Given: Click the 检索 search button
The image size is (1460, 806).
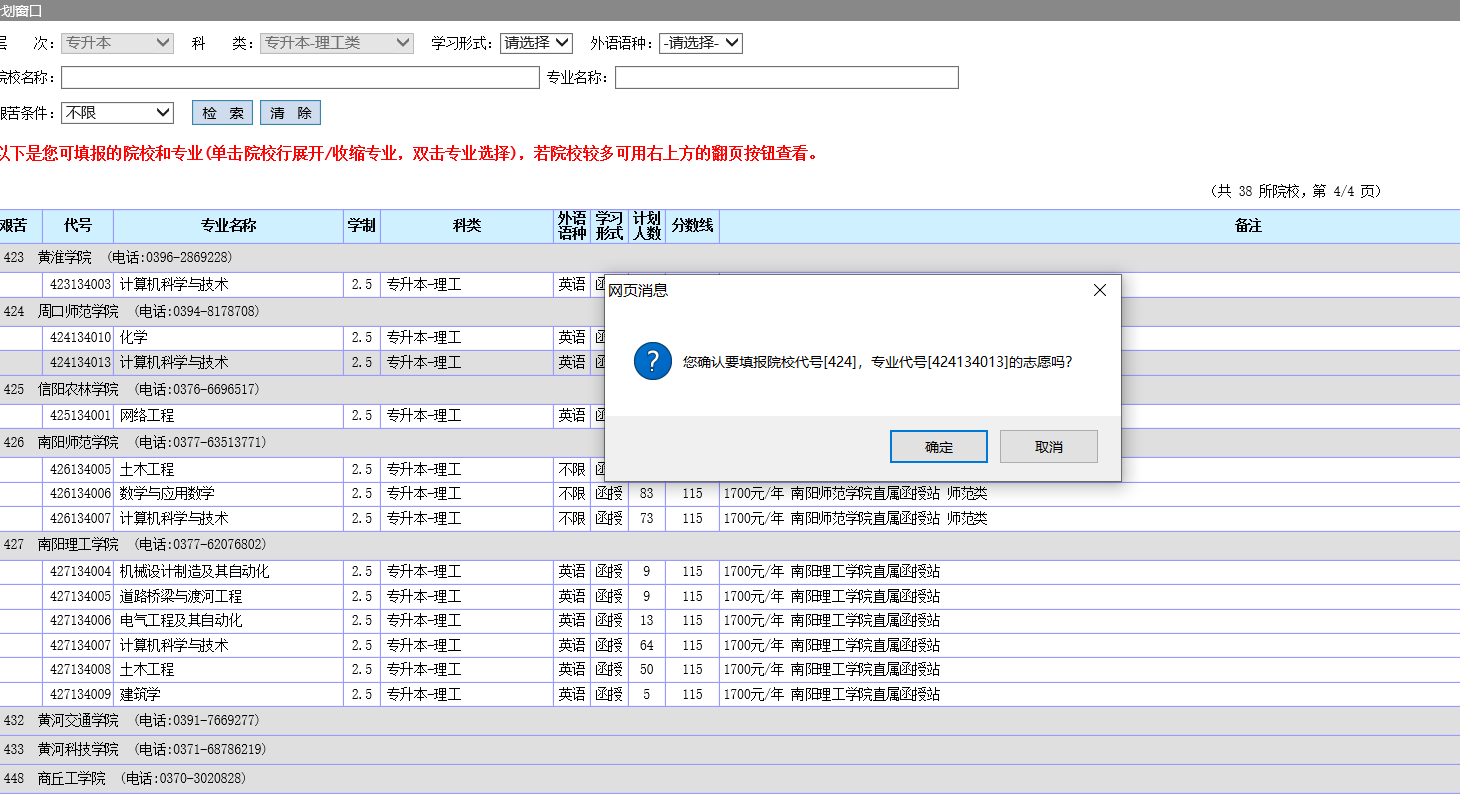Looking at the screenshot, I should point(222,113).
